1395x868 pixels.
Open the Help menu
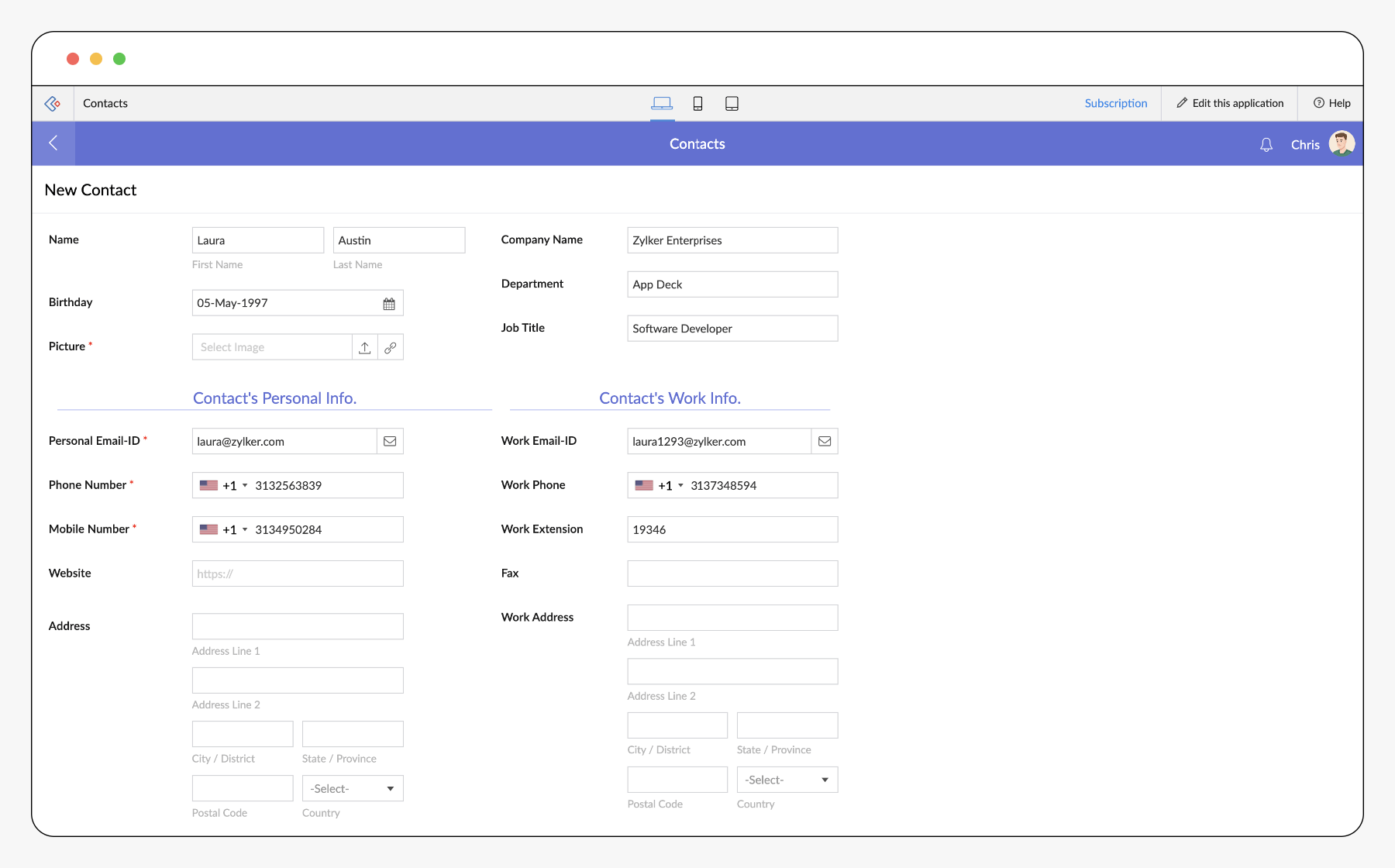point(1331,104)
